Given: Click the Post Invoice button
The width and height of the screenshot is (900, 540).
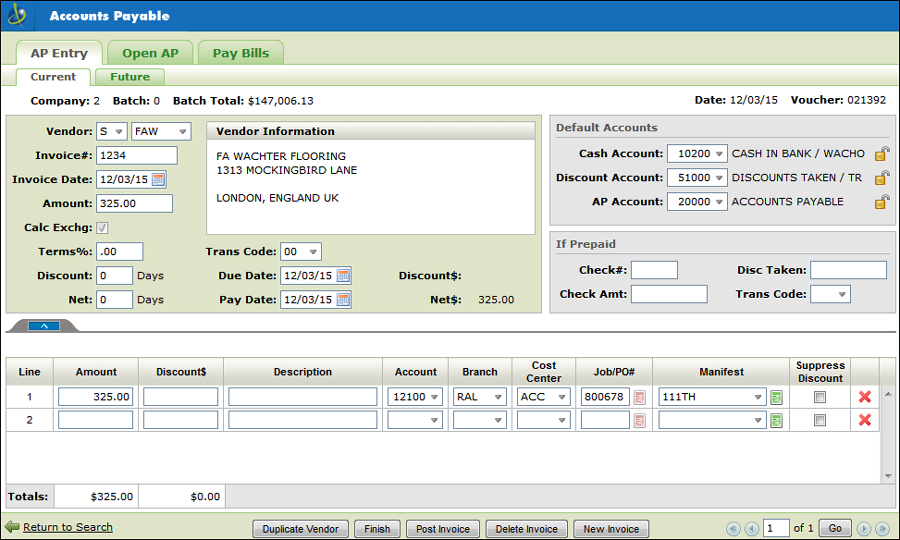Looking at the screenshot, I should 442,529.
